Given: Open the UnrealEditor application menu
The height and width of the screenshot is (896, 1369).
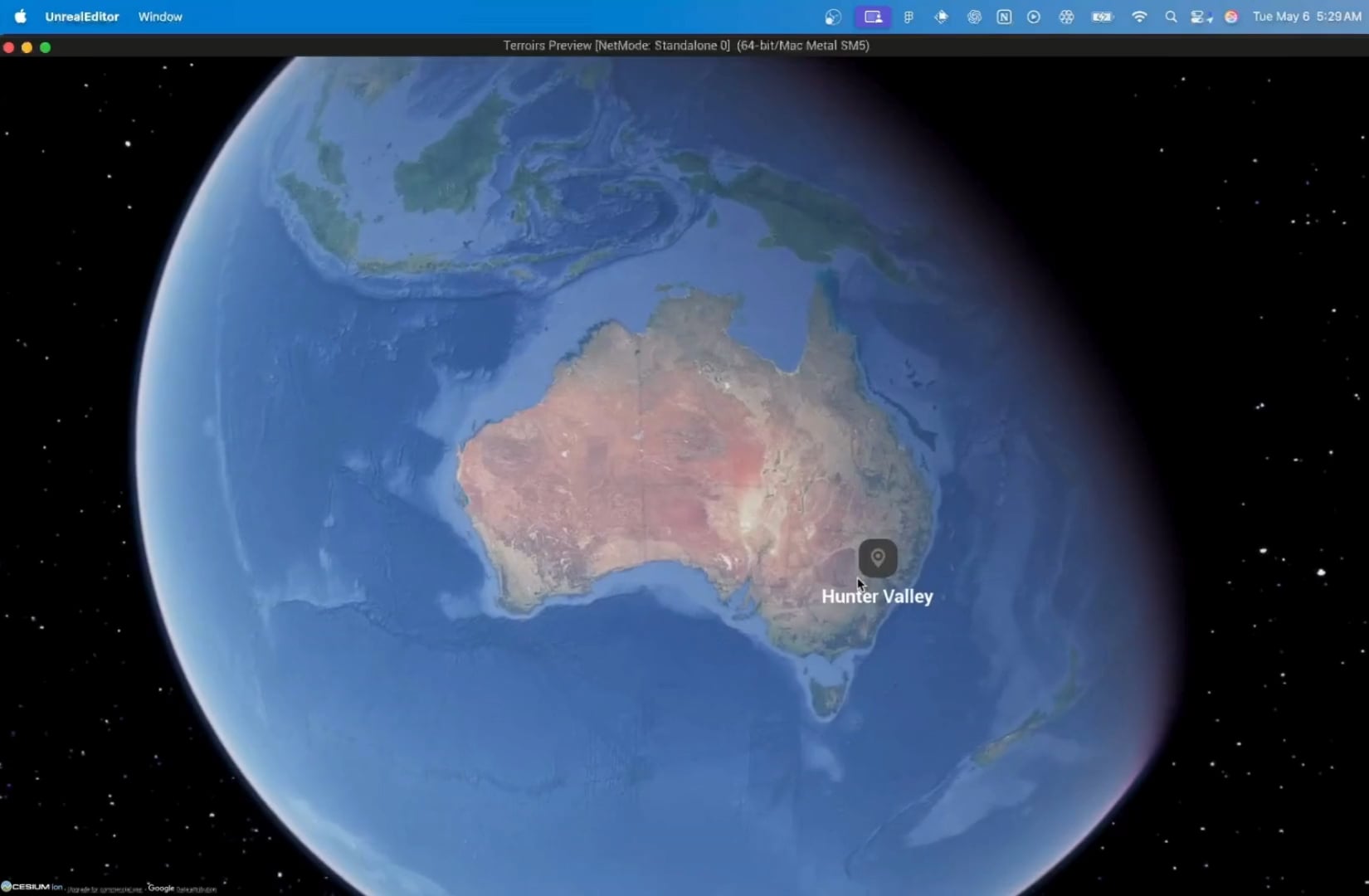Looking at the screenshot, I should point(82,17).
